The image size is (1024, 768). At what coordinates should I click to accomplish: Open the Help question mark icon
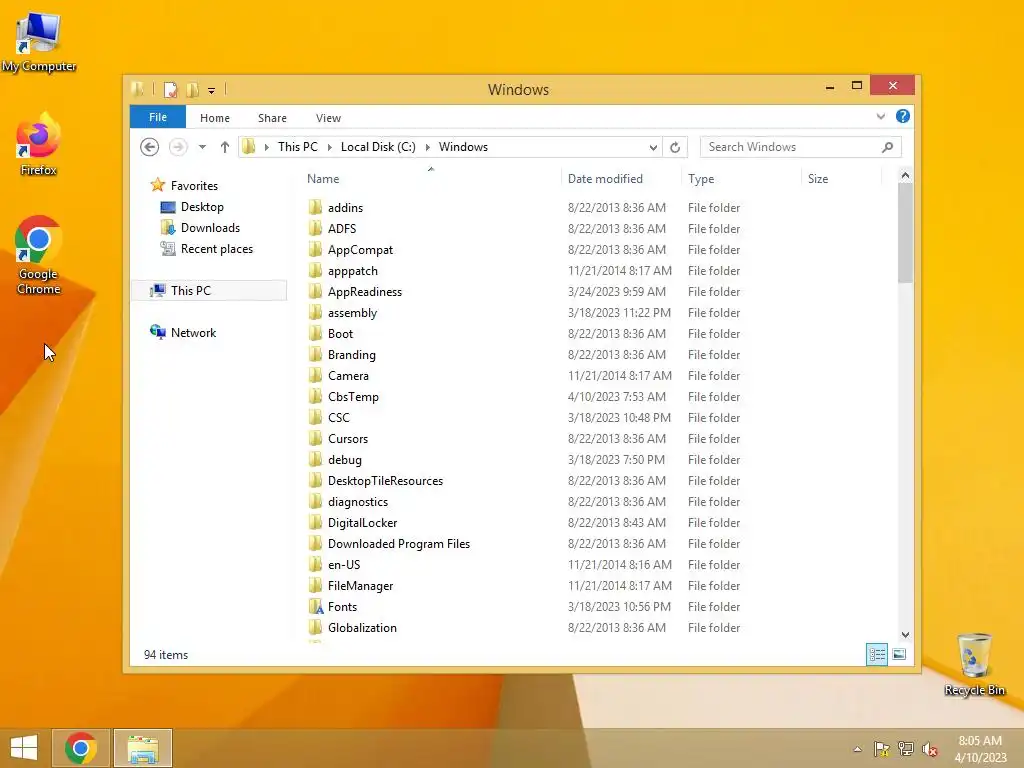tap(903, 116)
